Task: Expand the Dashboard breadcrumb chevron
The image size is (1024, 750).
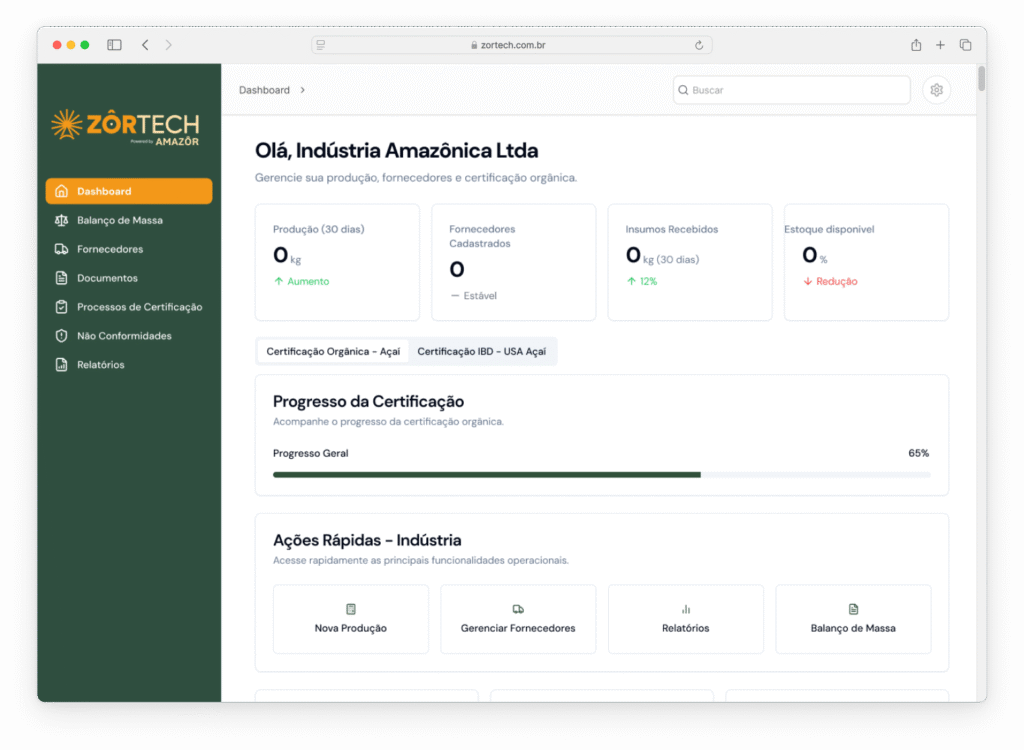Action: [x=303, y=90]
